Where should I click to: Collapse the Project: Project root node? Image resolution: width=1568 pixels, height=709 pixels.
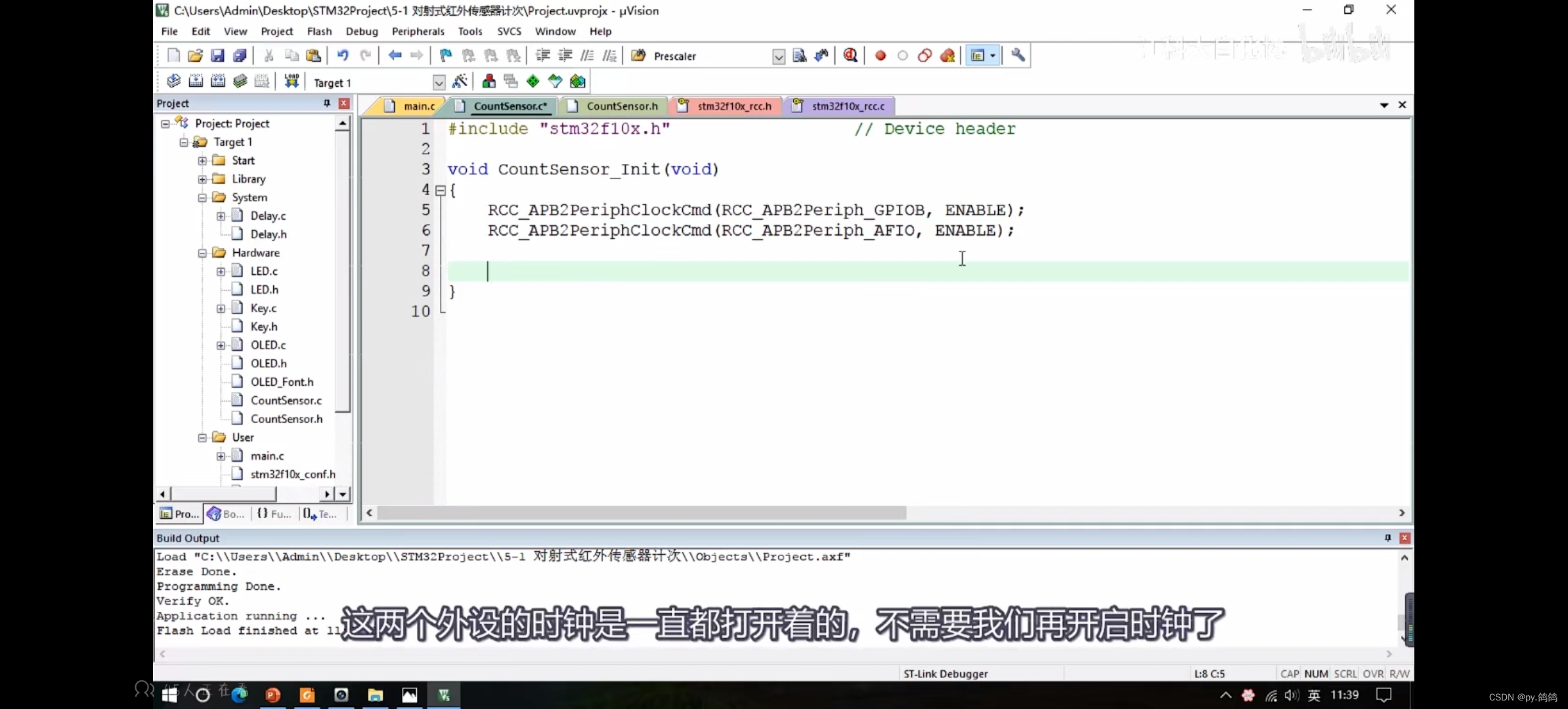point(165,123)
